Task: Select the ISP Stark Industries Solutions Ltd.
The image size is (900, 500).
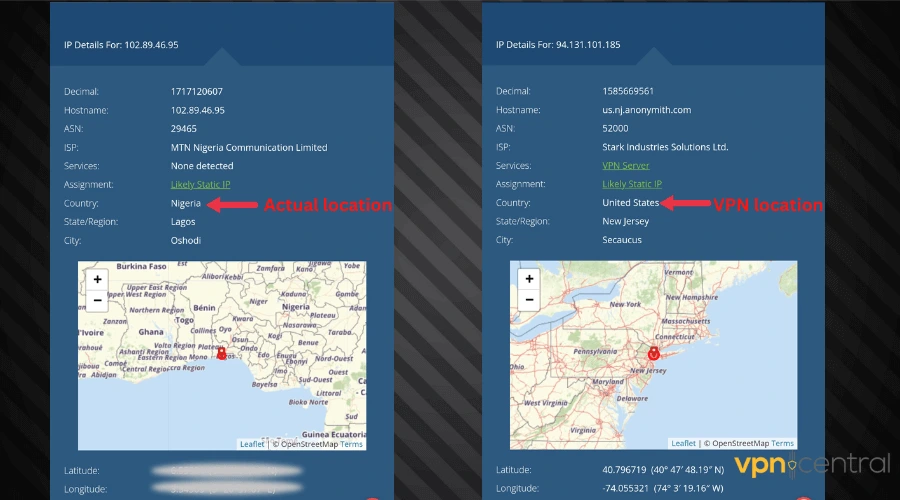Action: pyautogui.click(x=665, y=147)
